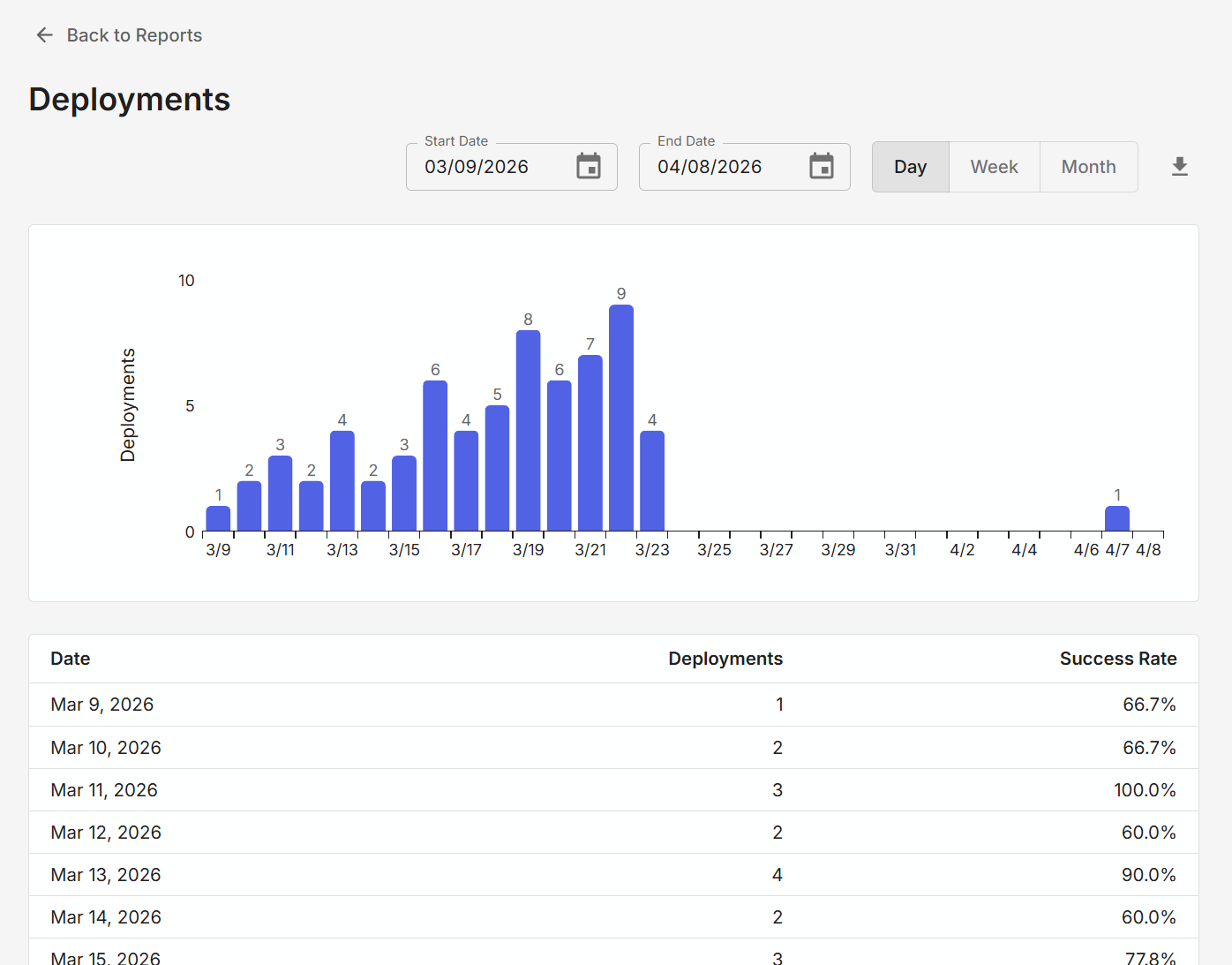Select the 4/7 bar in the chart
The width and height of the screenshot is (1232, 965).
(x=1117, y=519)
